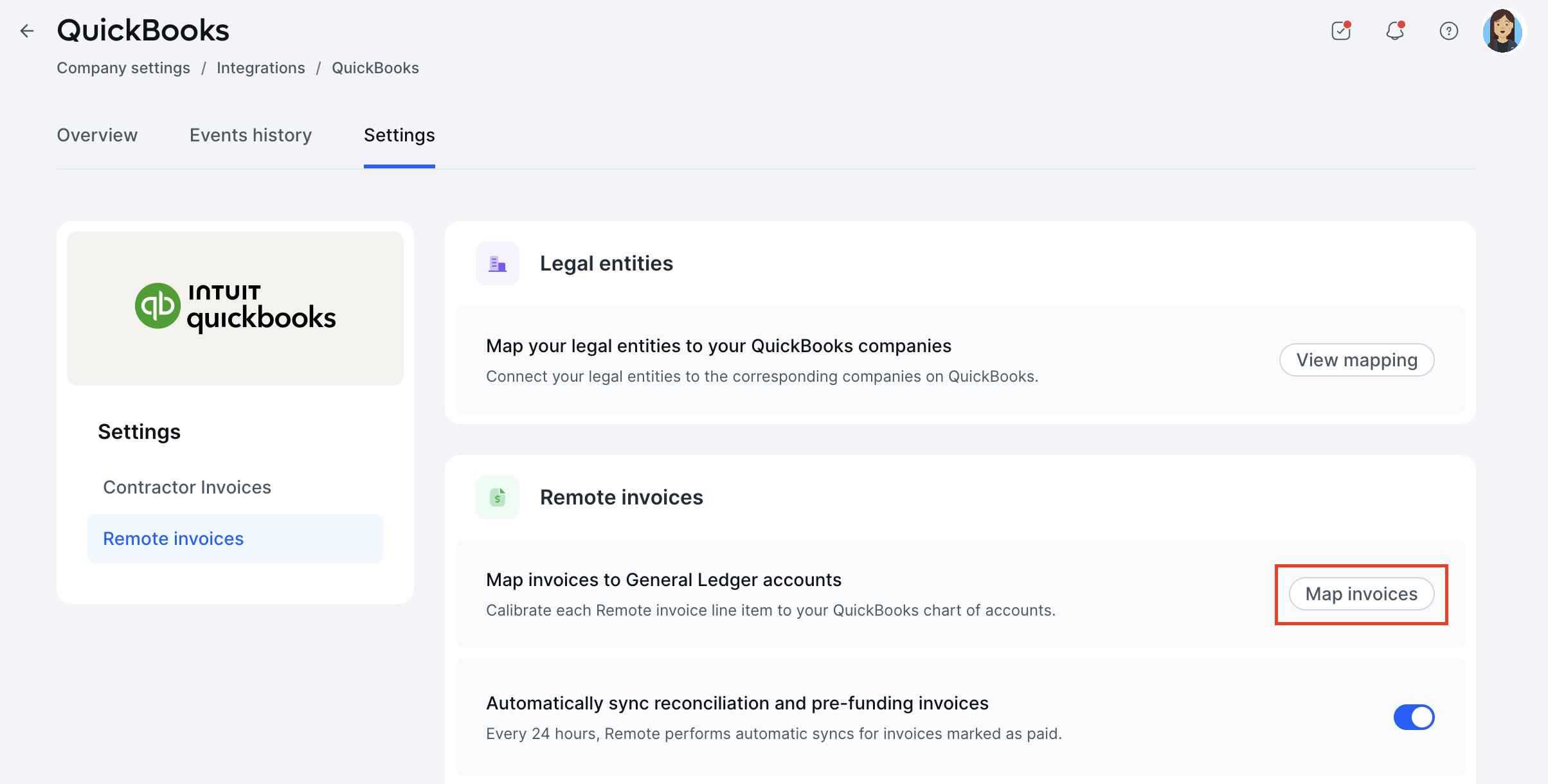The width and height of the screenshot is (1548, 784).
Task: Click the Remote invoices section heading
Action: click(622, 497)
